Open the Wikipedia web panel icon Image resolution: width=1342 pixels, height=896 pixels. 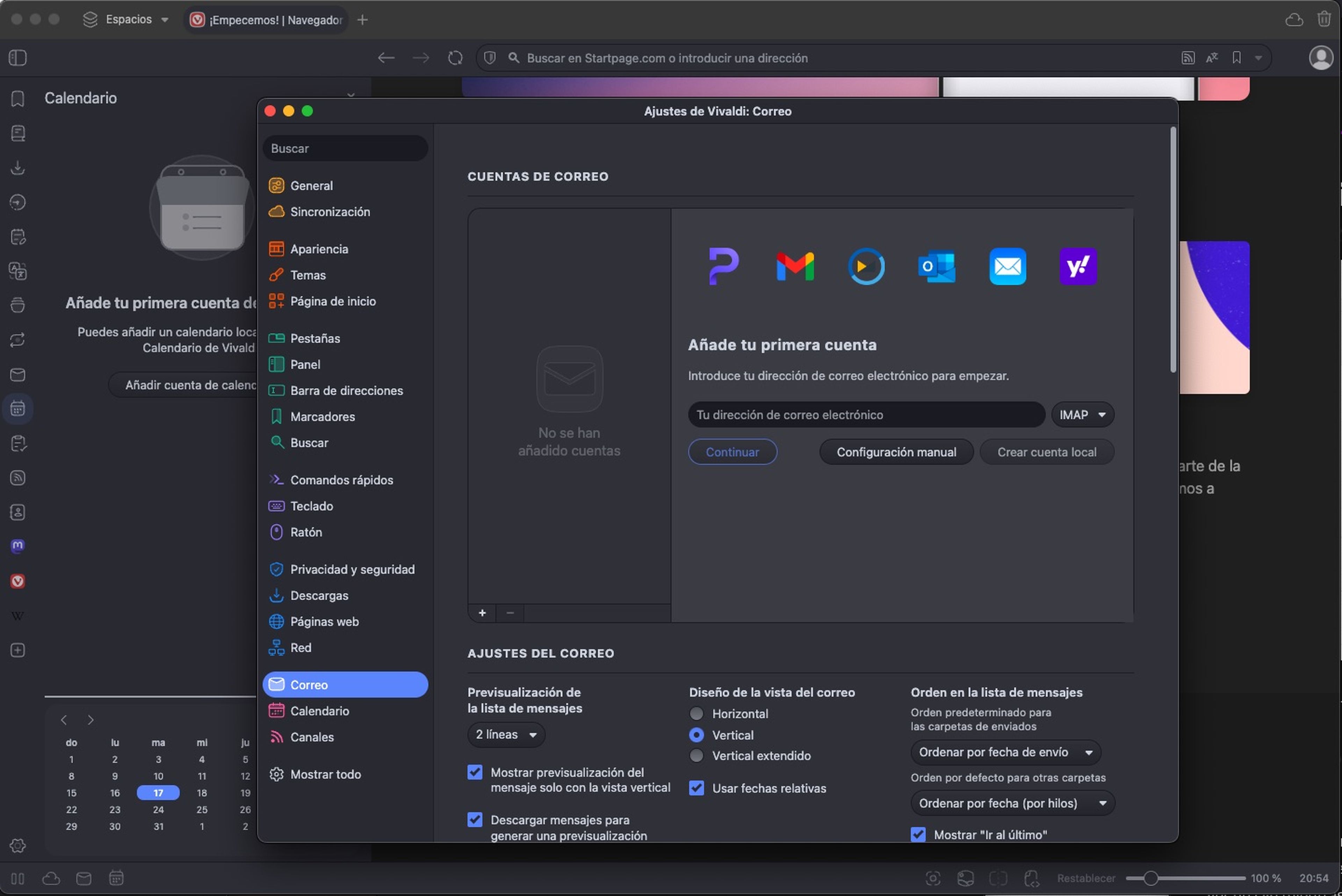18,615
